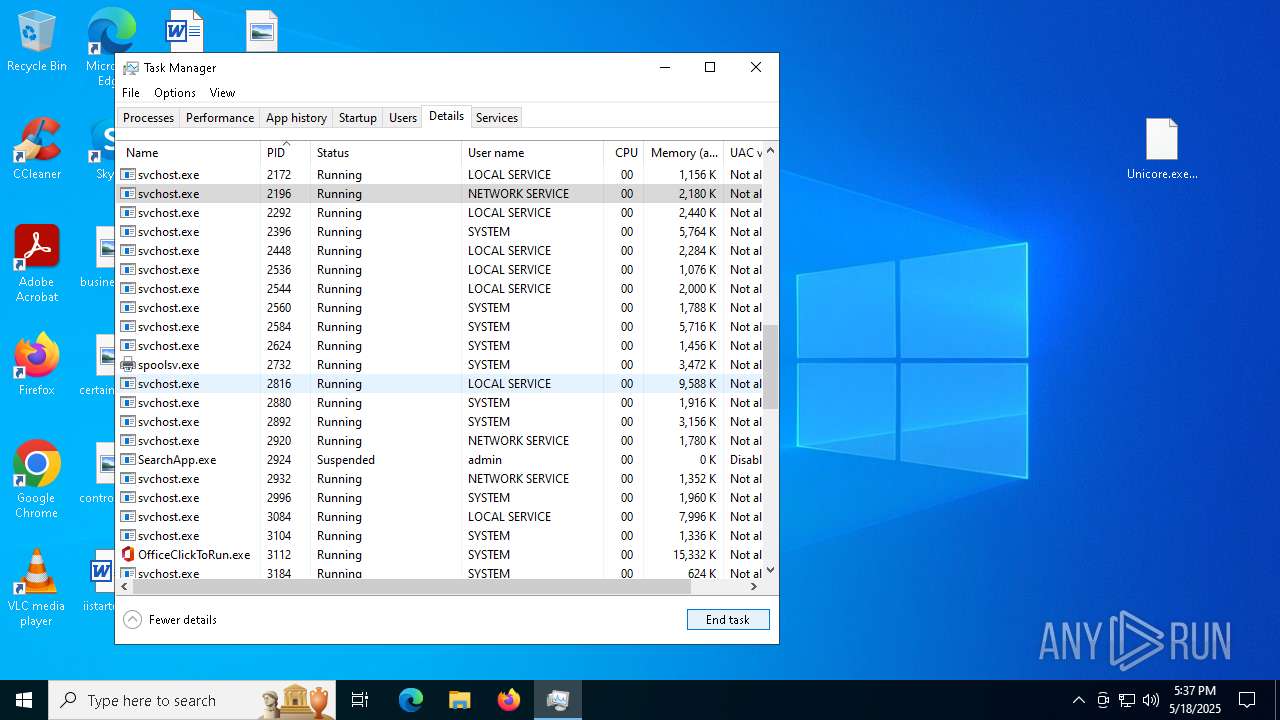Open the File menu
1280x720 pixels.
click(x=131, y=93)
